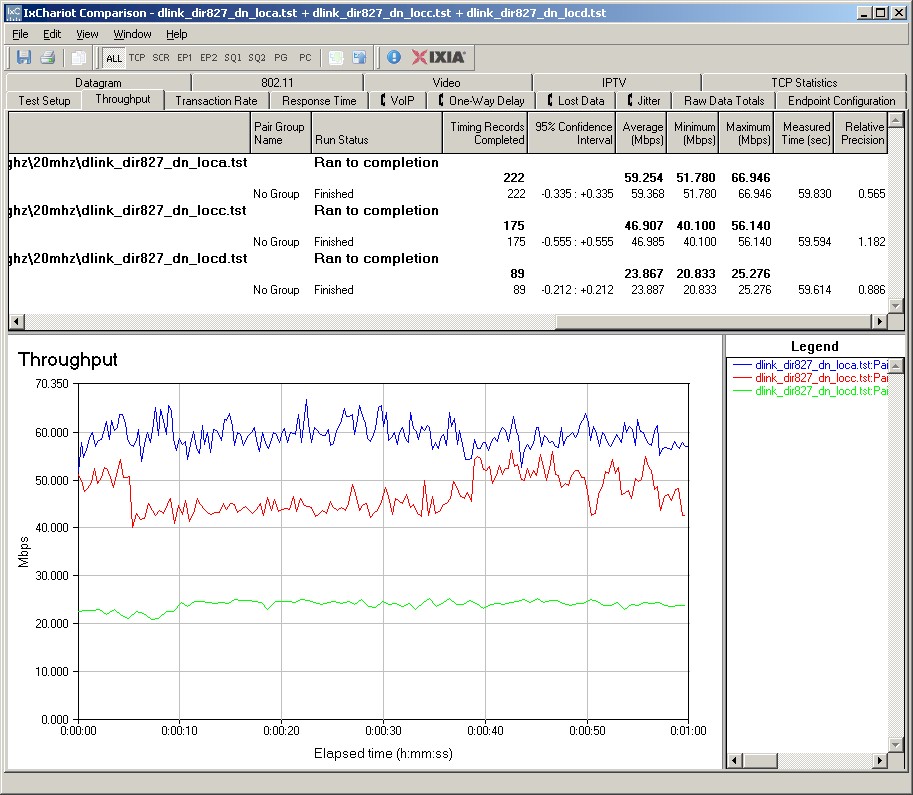Open the Edit menu
The image size is (913, 795).
click(52, 34)
